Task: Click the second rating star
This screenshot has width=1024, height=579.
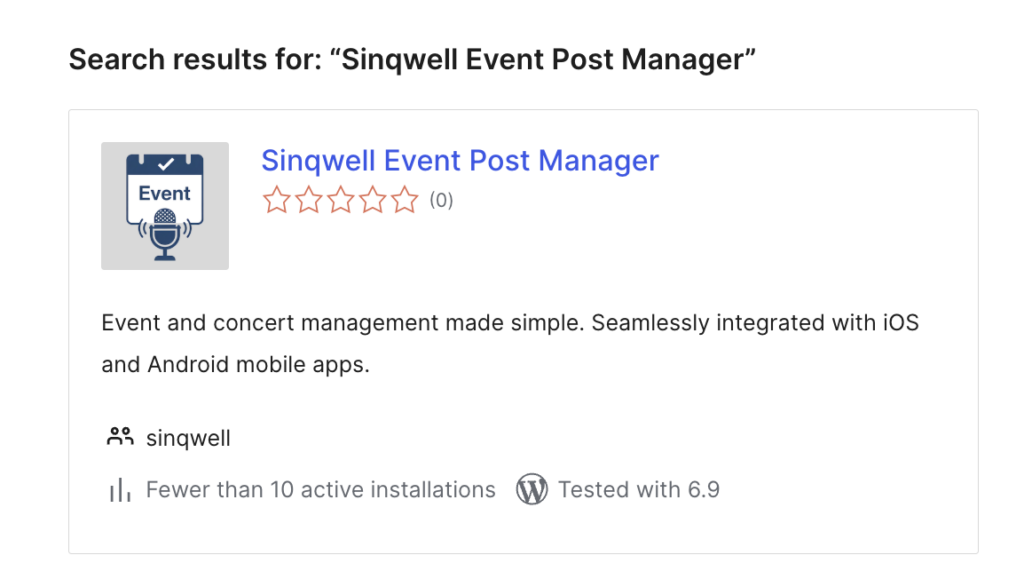Action: [x=308, y=200]
